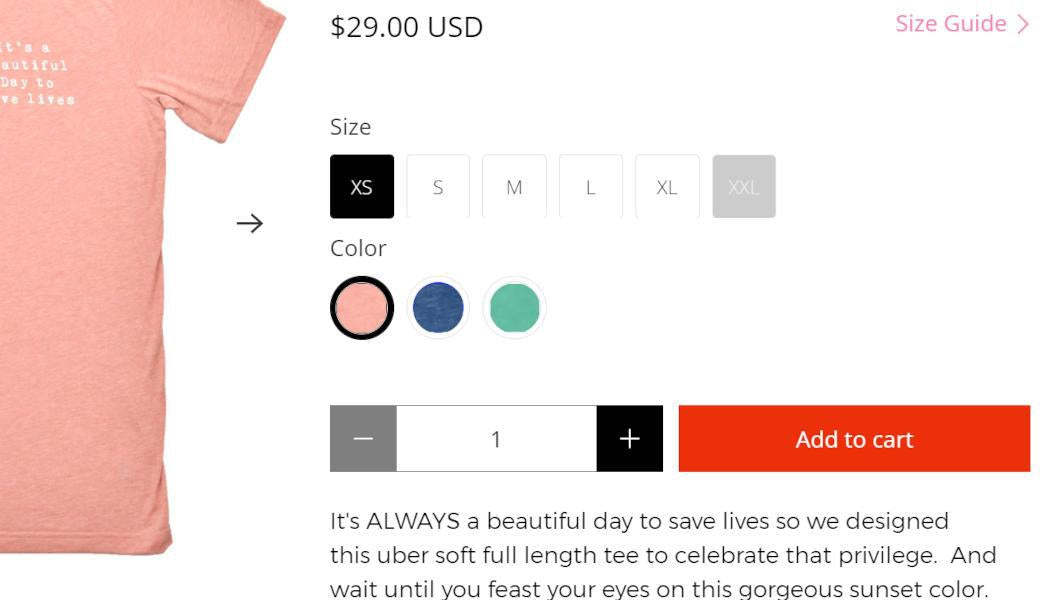Select size XS

(x=361, y=186)
